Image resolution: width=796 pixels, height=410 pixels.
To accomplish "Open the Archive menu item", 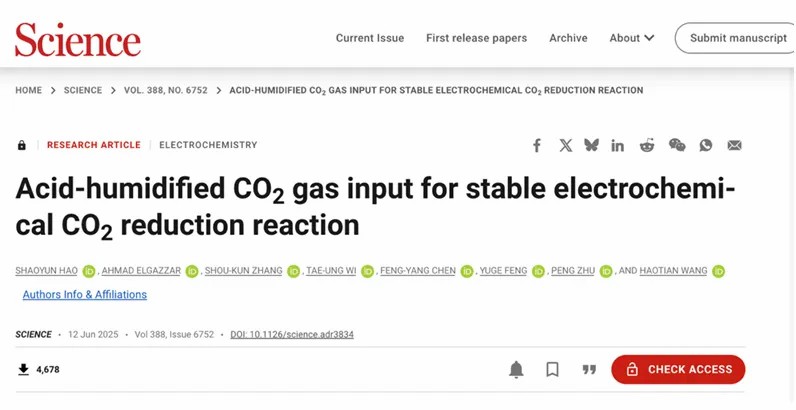I will [568, 38].
